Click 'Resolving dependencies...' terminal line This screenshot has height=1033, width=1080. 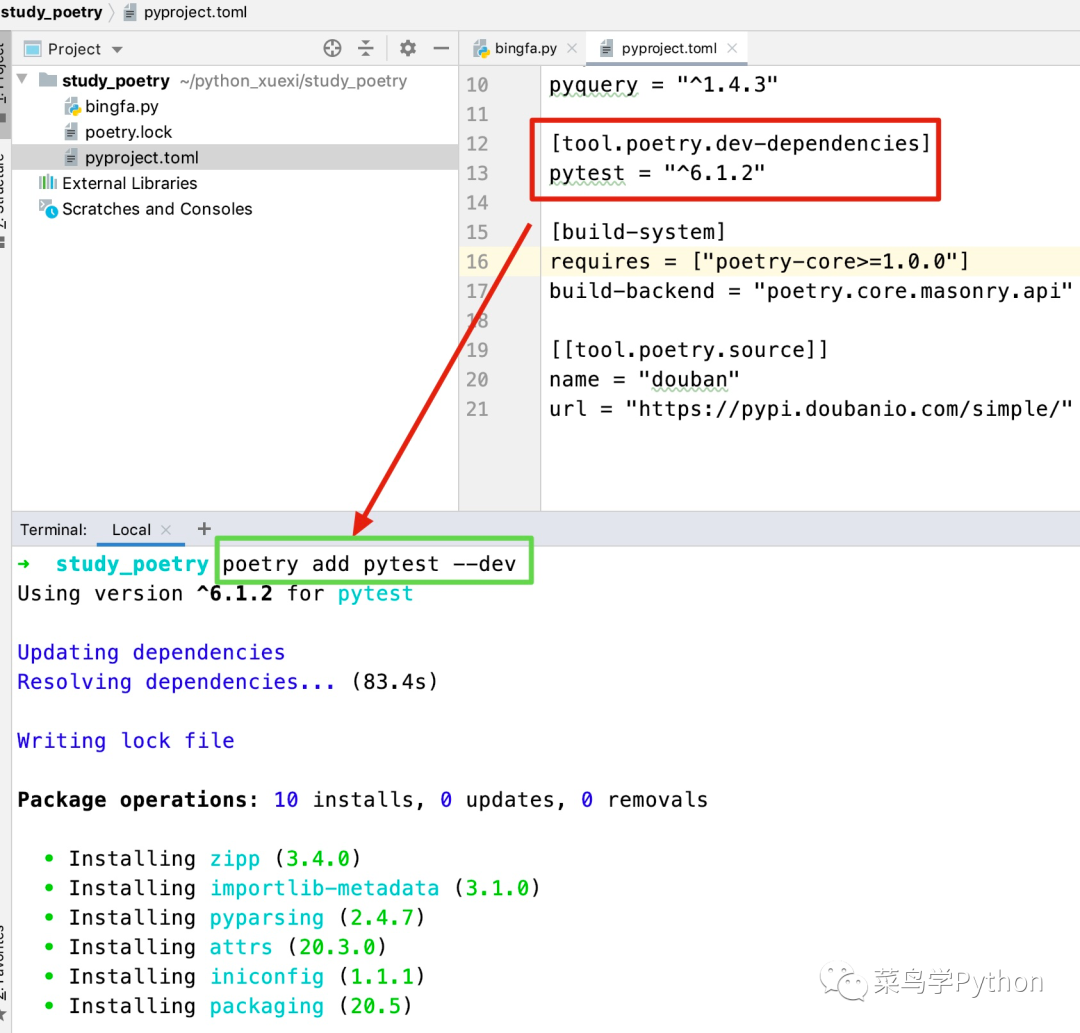[227, 682]
